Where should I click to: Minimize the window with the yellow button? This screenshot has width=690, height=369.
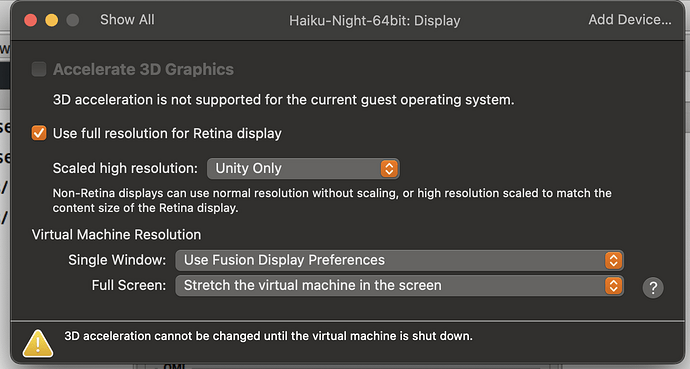coord(51,20)
